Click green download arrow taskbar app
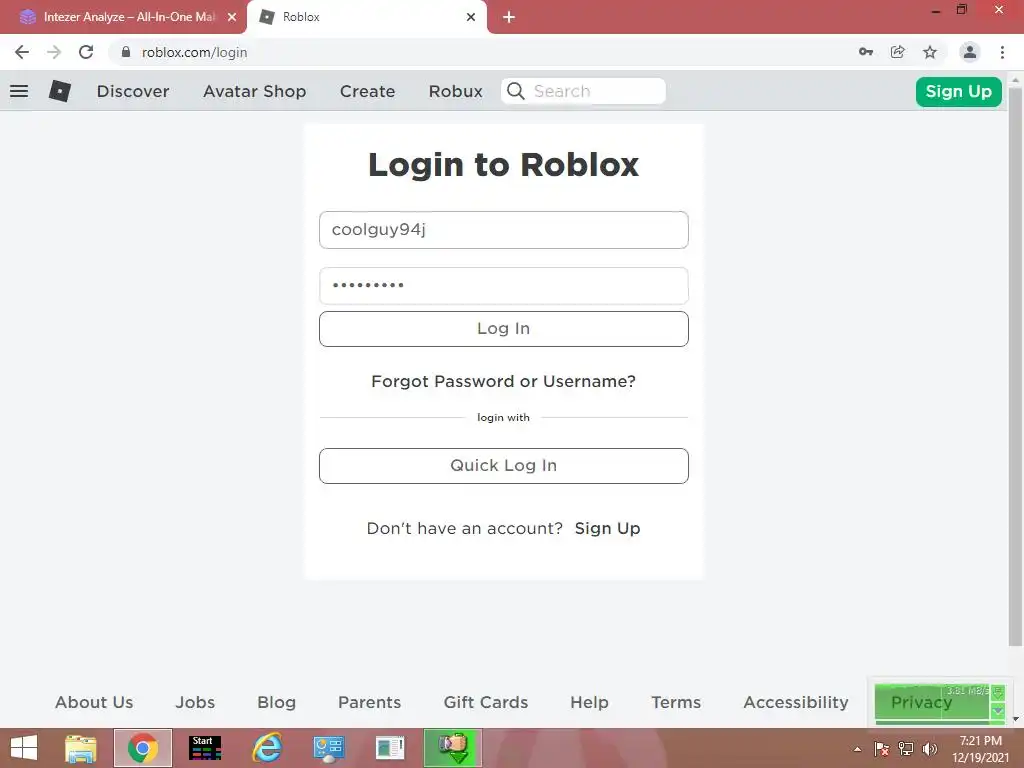This screenshot has height=768, width=1024. pos(453,748)
